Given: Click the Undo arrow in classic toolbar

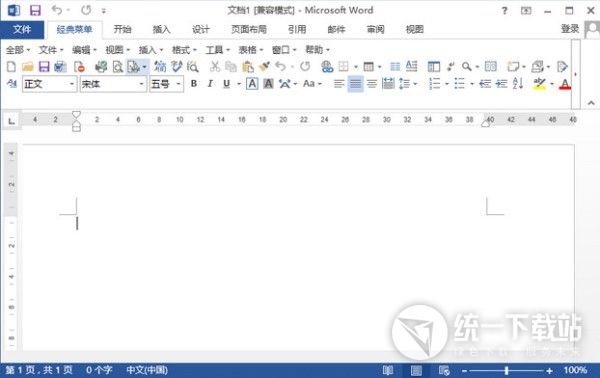Looking at the screenshot, I should (x=280, y=67).
